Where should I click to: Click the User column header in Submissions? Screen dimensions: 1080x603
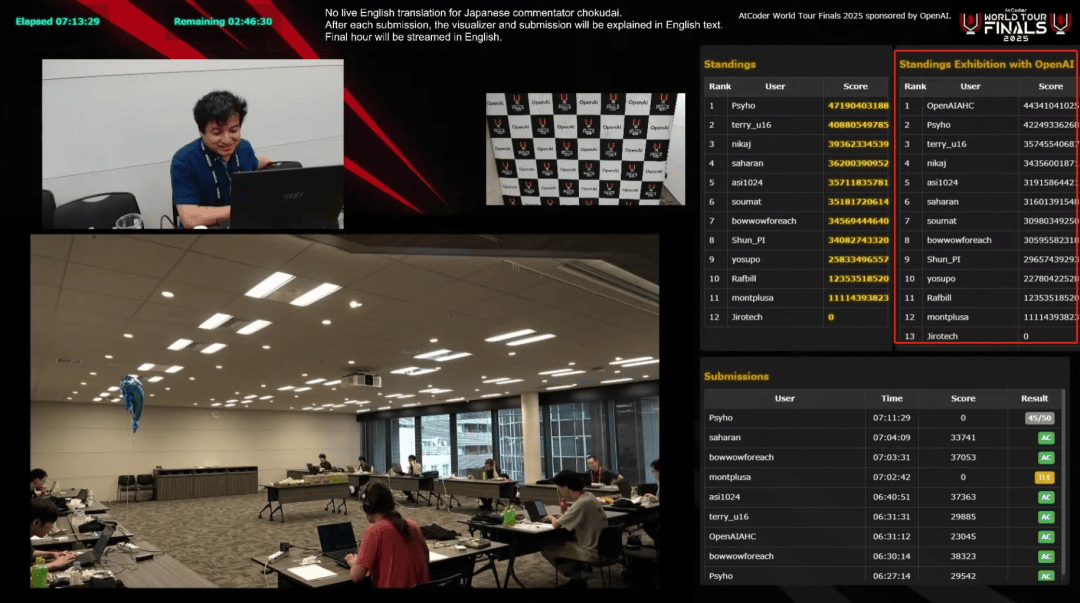pos(785,398)
